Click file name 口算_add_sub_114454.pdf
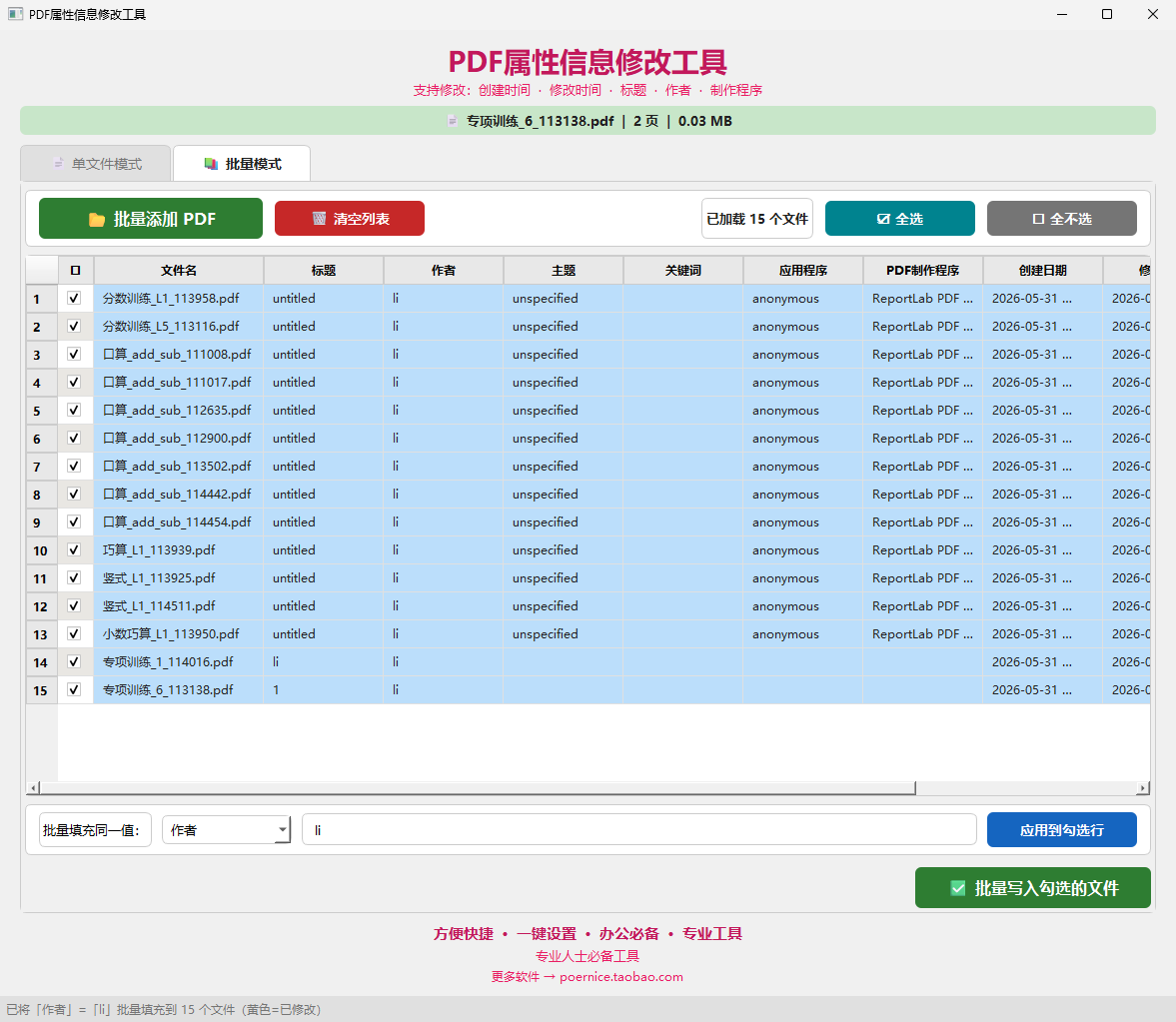The height and width of the screenshot is (1022, 1176). (x=177, y=521)
